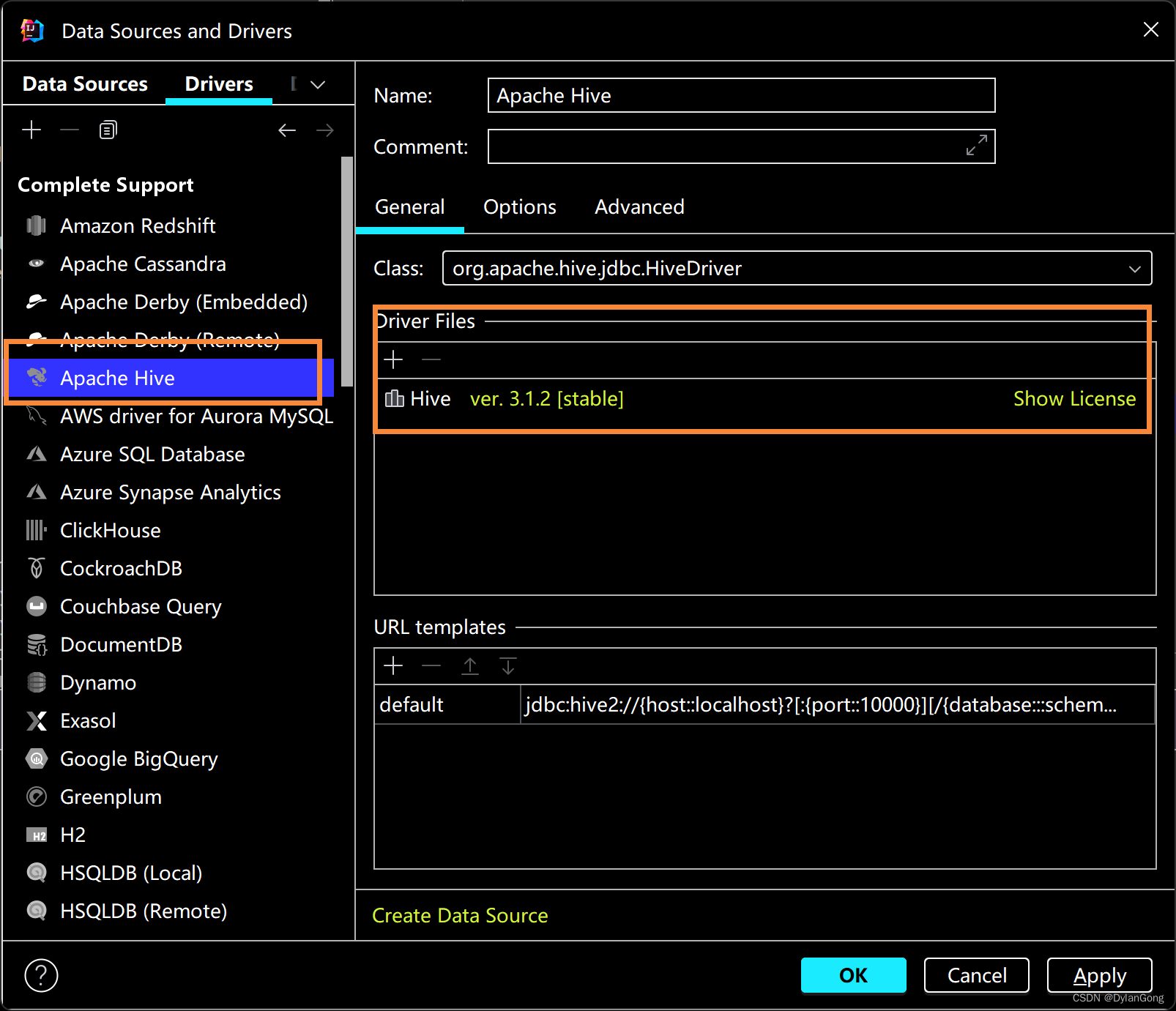Click the default URL template name

click(x=447, y=704)
